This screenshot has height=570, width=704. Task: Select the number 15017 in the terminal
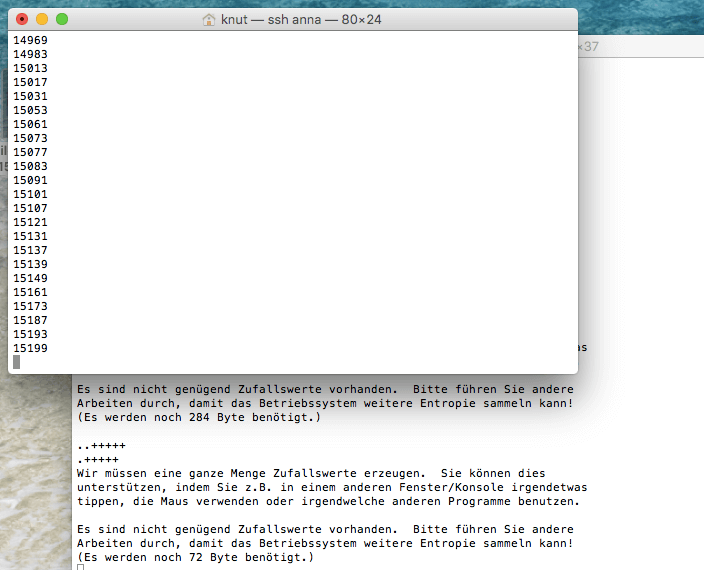(30, 82)
